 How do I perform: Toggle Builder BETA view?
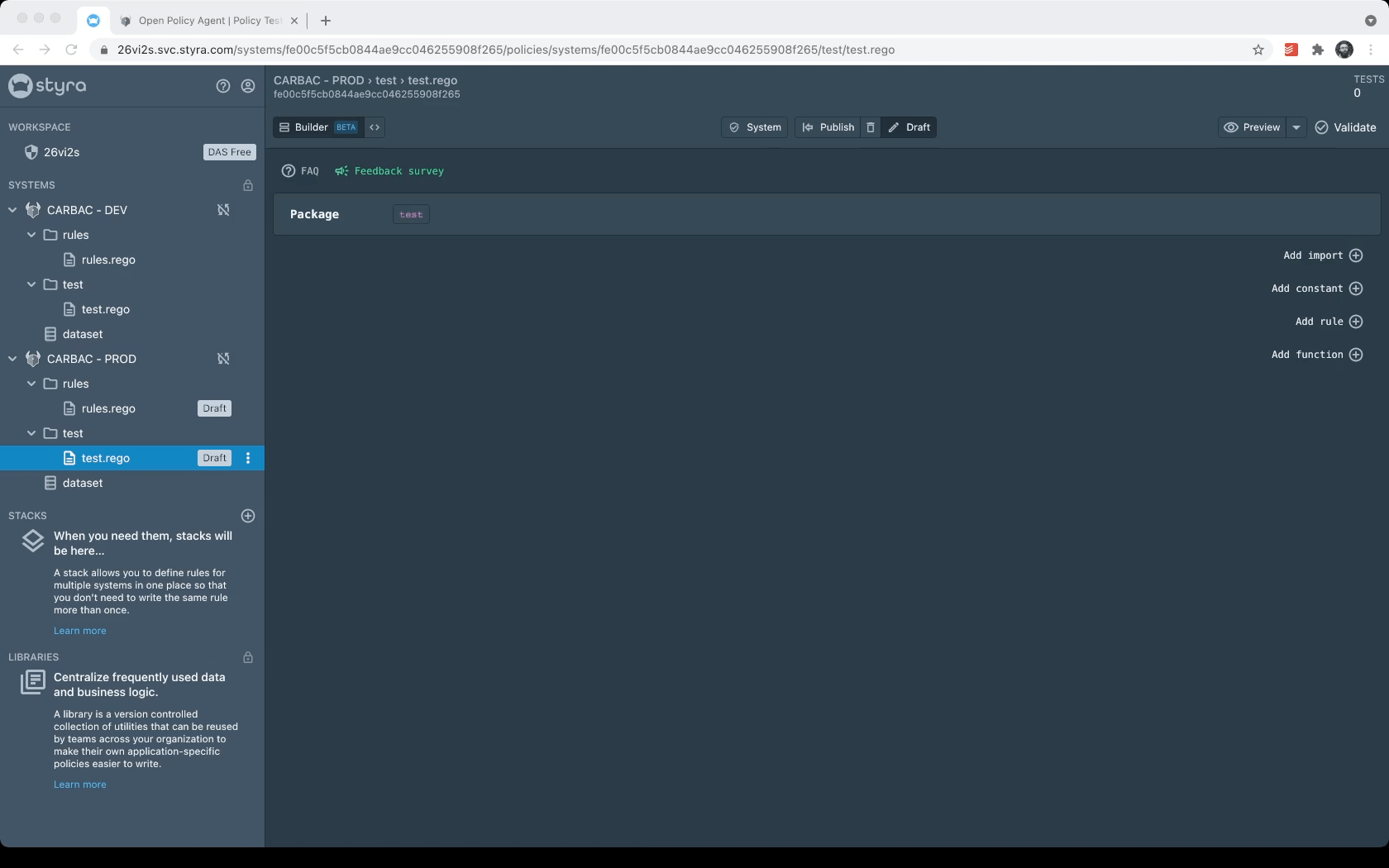click(x=318, y=127)
